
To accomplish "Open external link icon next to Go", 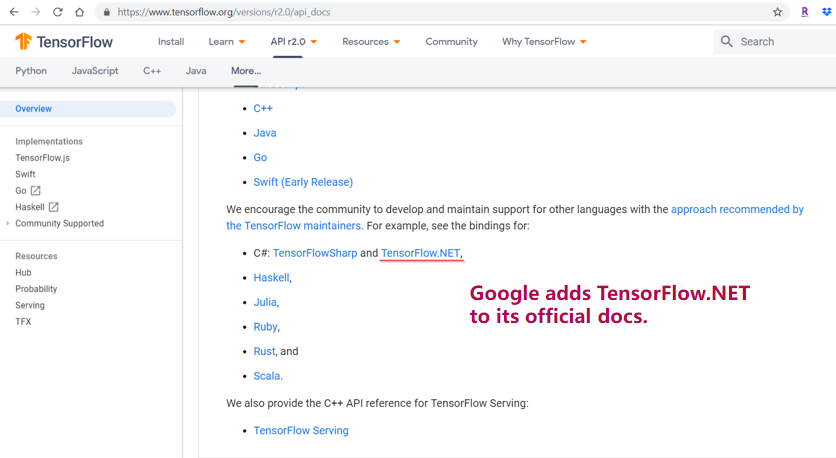I will [x=35, y=190].
